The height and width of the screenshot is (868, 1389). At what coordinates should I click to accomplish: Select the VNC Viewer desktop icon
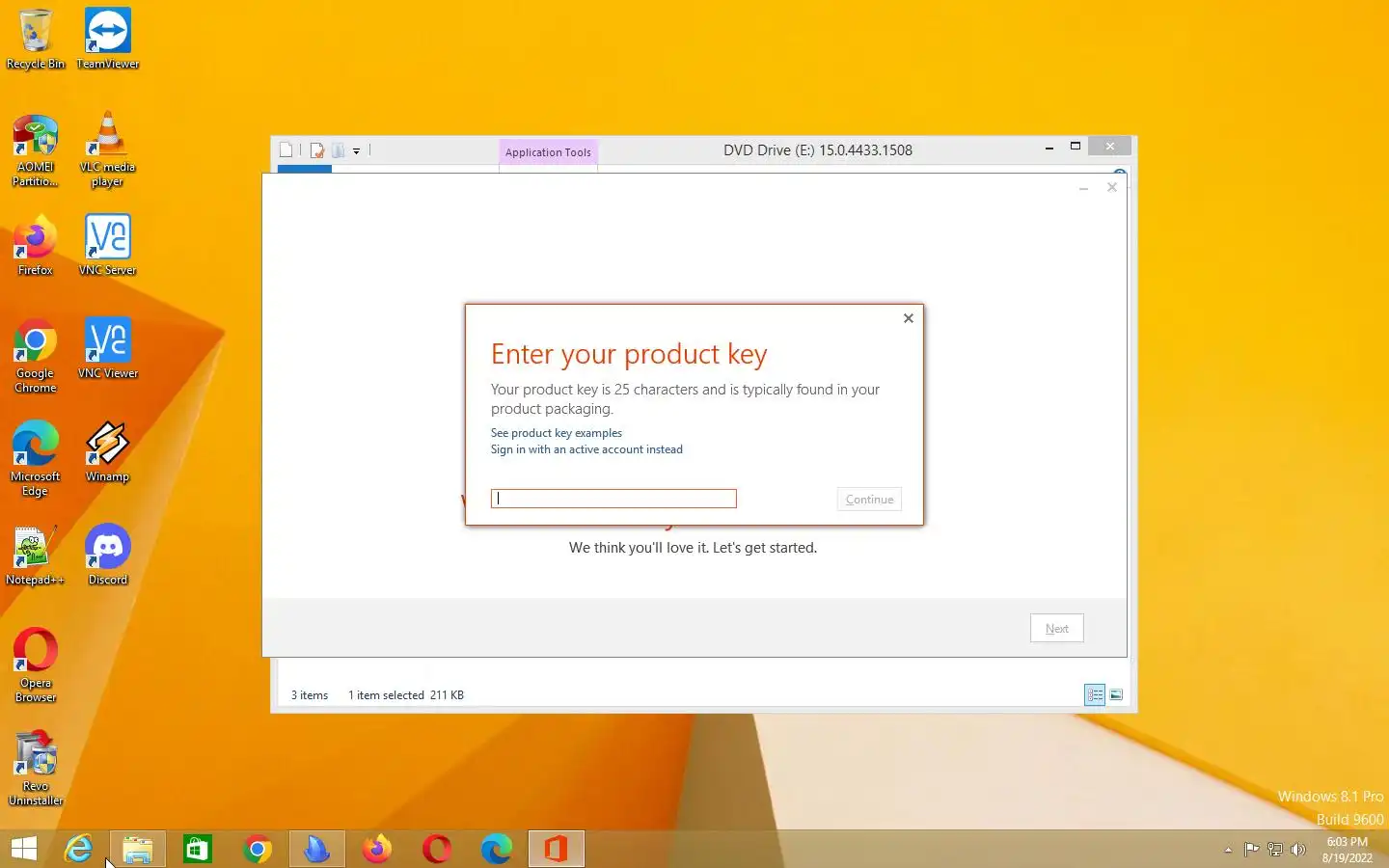pyautogui.click(x=107, y=349)
